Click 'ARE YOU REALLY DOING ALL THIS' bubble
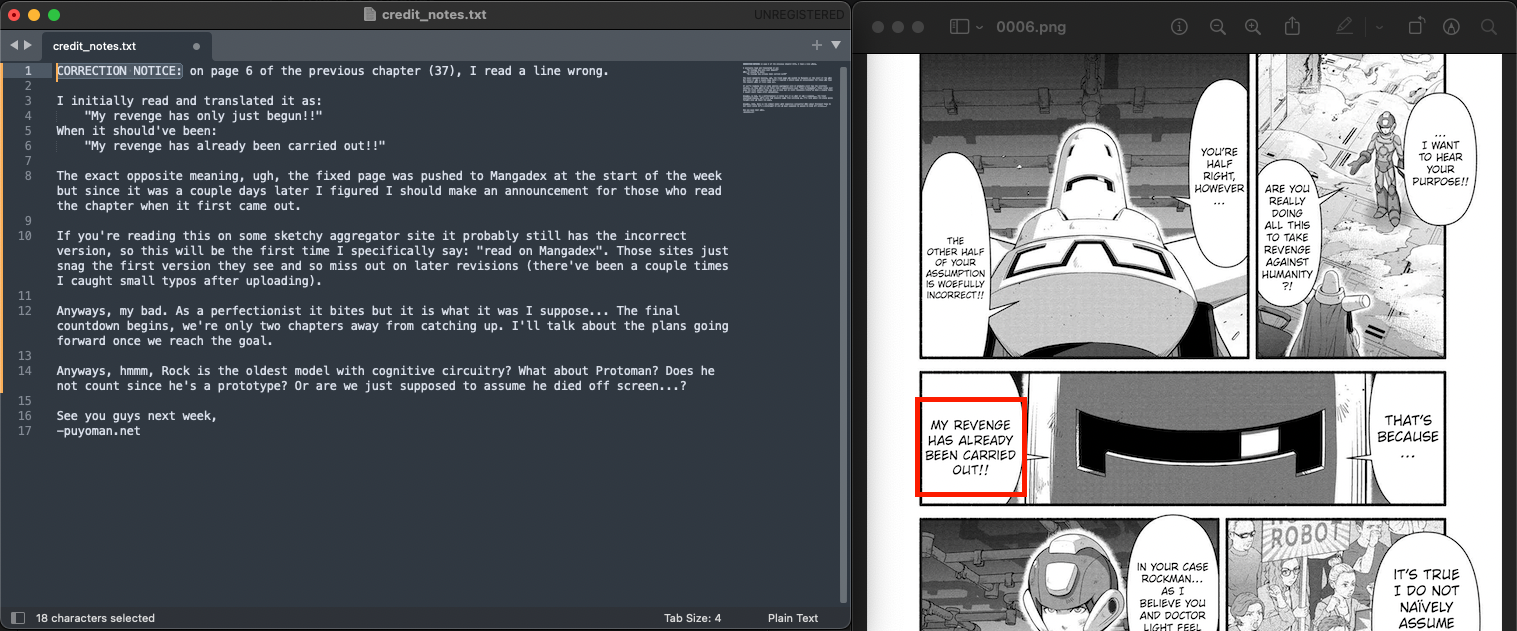 click(x=1286, y=232)
